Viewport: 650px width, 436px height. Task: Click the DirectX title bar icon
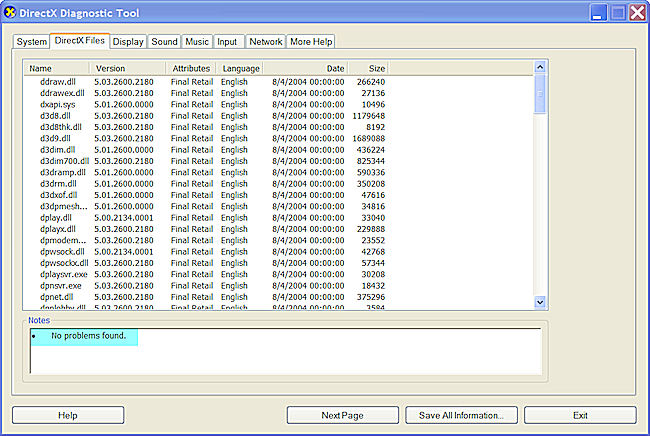[x=9, y=12]
